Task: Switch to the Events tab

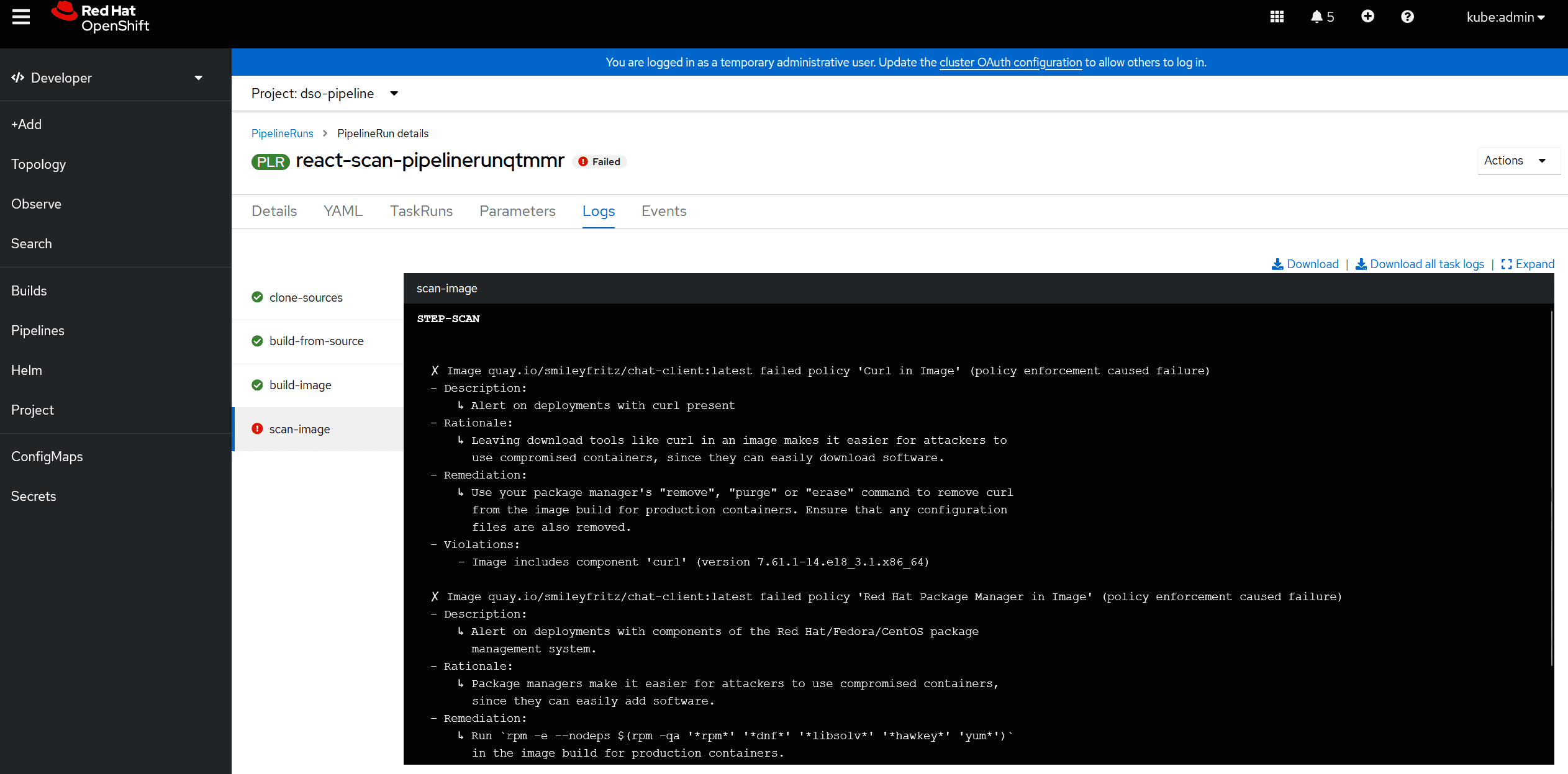Action: pos(664,212)
